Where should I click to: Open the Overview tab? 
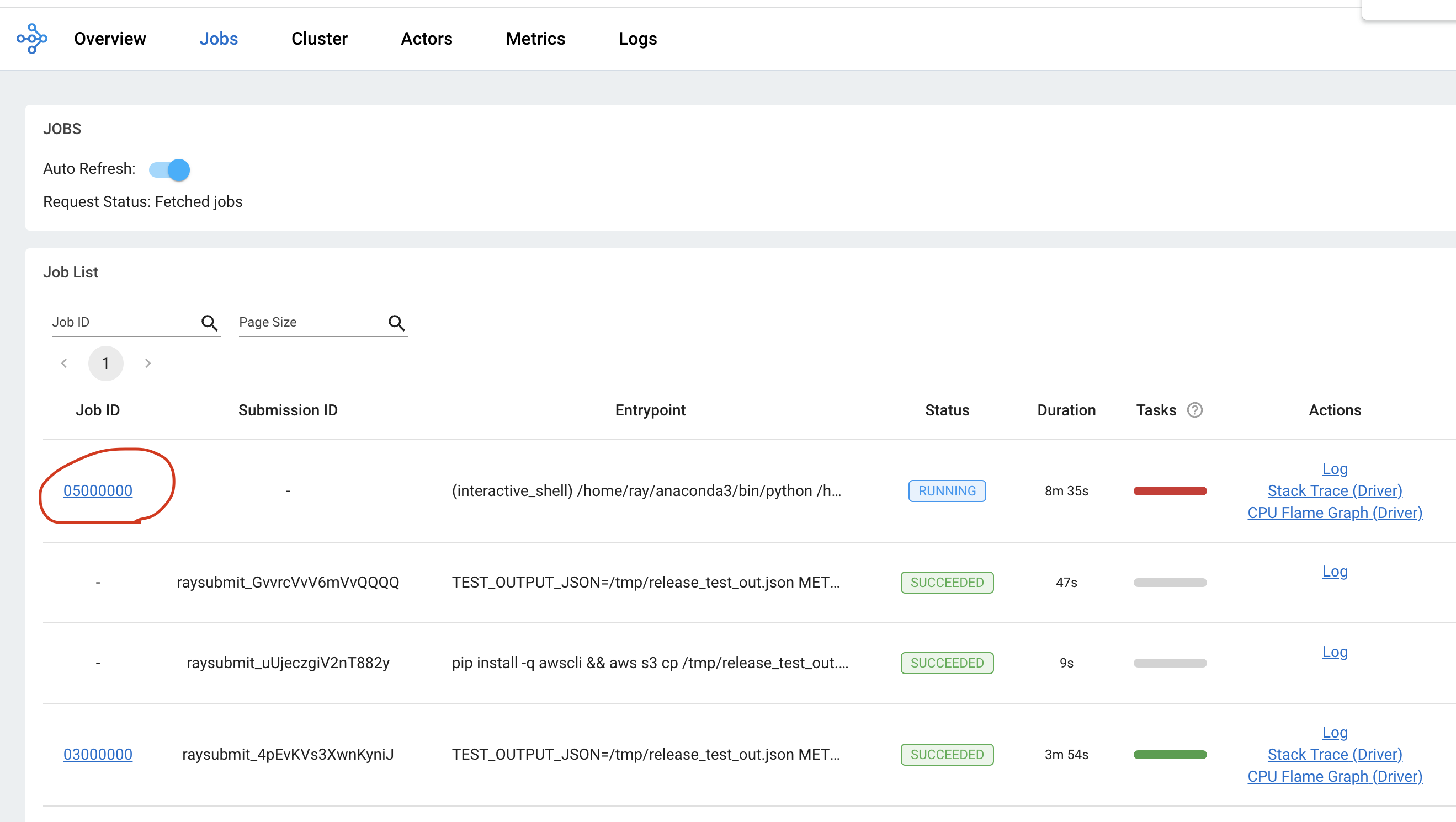tap(110, 39)
